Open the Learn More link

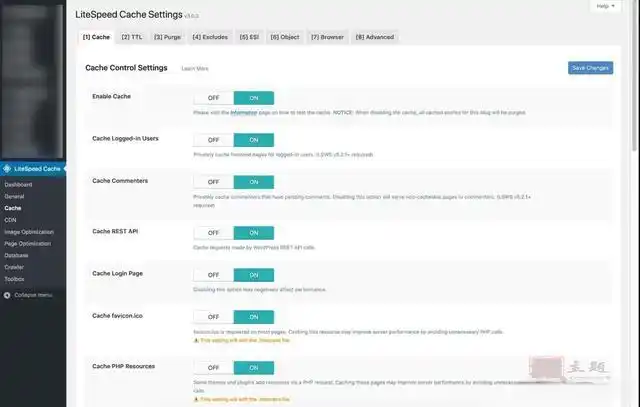195,69
